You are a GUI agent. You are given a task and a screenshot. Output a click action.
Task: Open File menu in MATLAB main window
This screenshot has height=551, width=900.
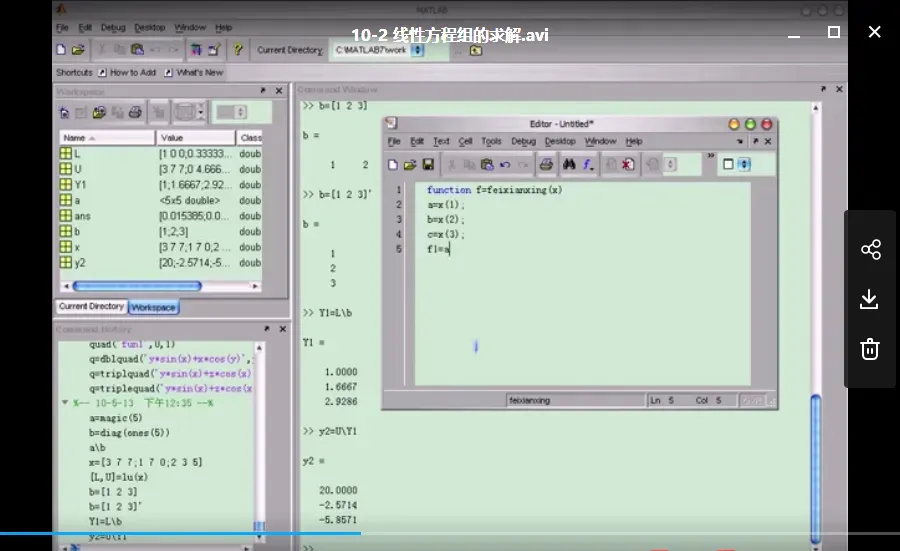[x=62, y=28]
